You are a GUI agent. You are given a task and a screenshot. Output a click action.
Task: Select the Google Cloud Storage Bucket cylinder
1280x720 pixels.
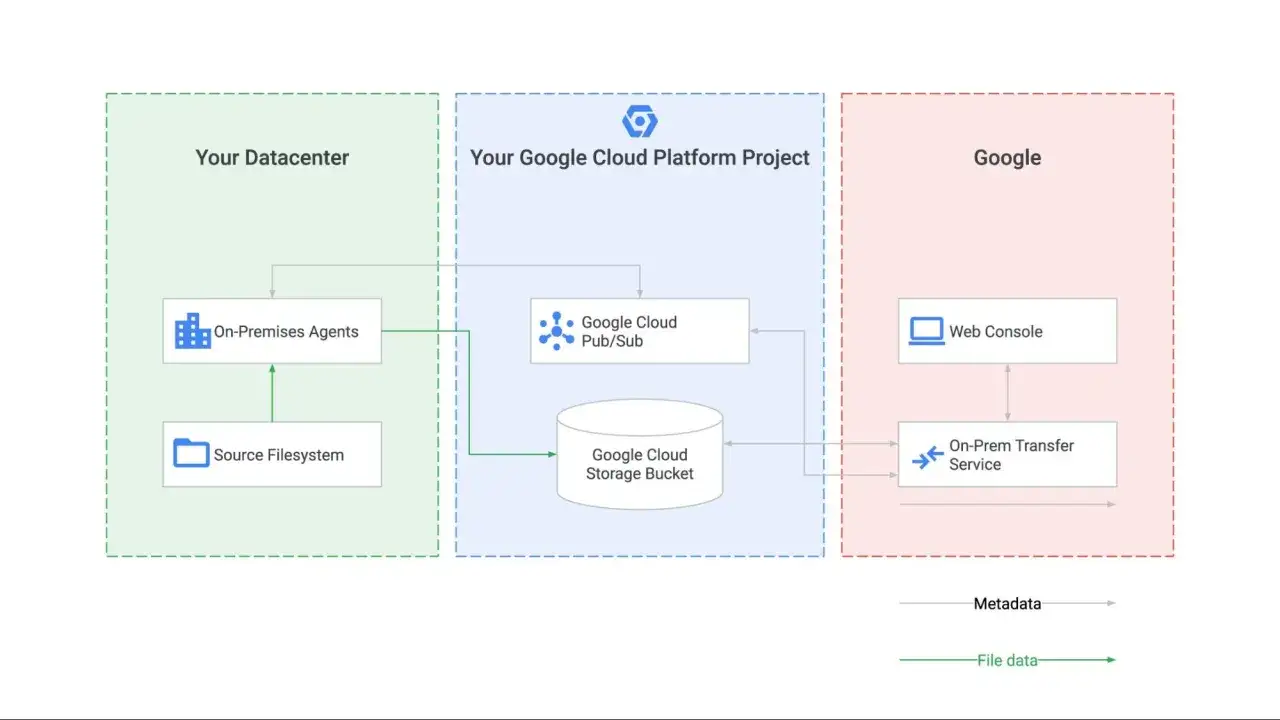tap(640, 454)
